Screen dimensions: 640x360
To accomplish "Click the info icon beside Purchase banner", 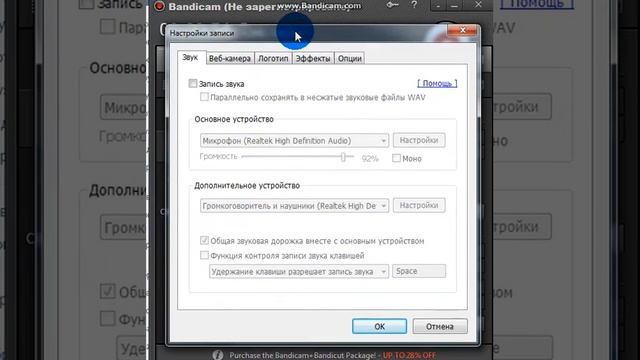I will coord(218,355).
